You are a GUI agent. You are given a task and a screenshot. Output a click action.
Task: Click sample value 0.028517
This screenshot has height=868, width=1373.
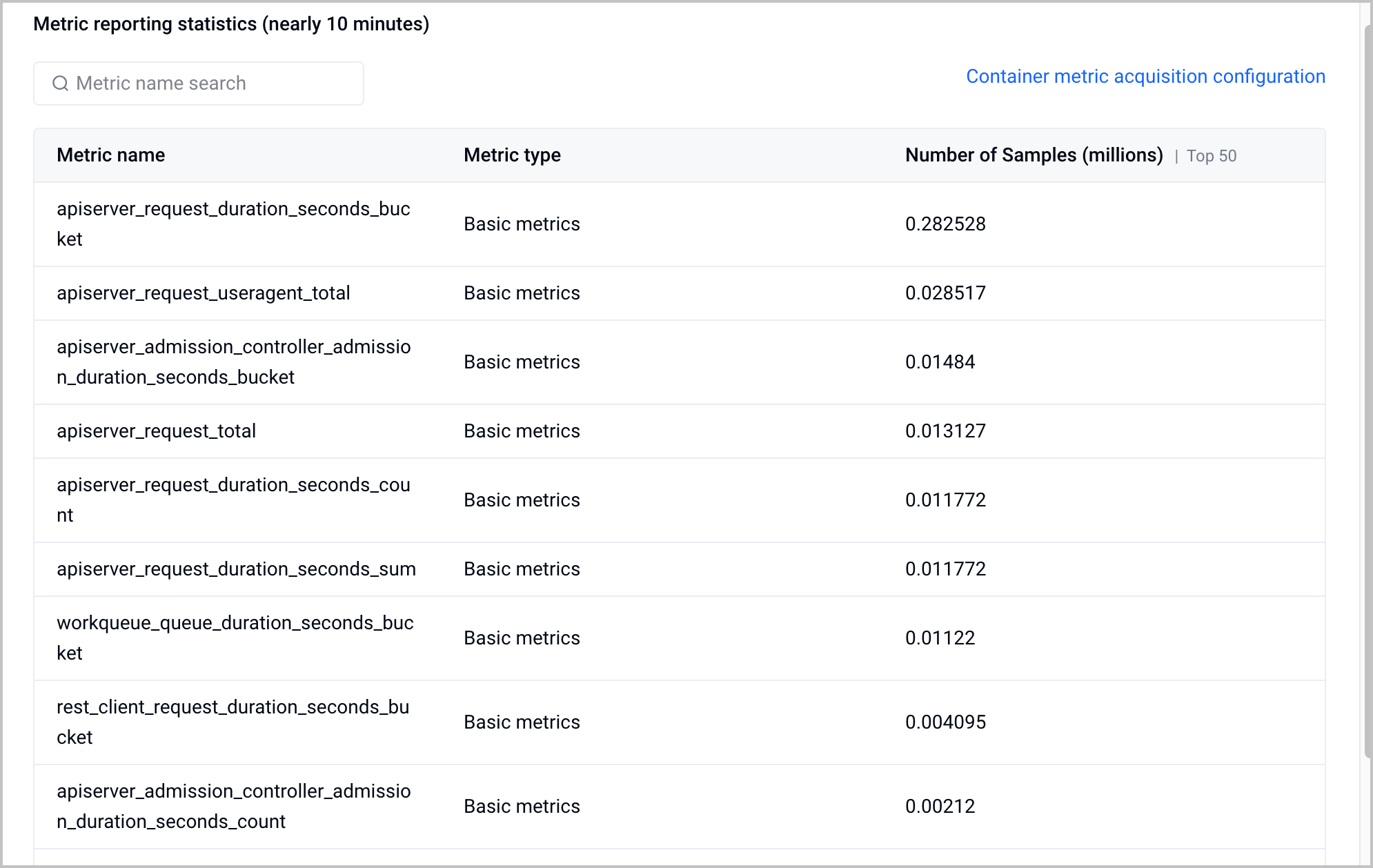[x=945, y=293]
